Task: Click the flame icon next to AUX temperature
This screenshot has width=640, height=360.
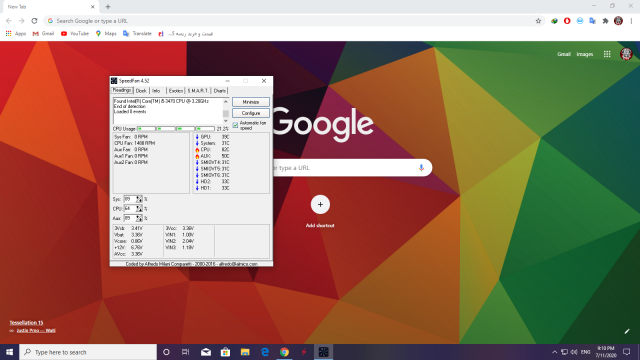Action: click(x=197, y=156)
